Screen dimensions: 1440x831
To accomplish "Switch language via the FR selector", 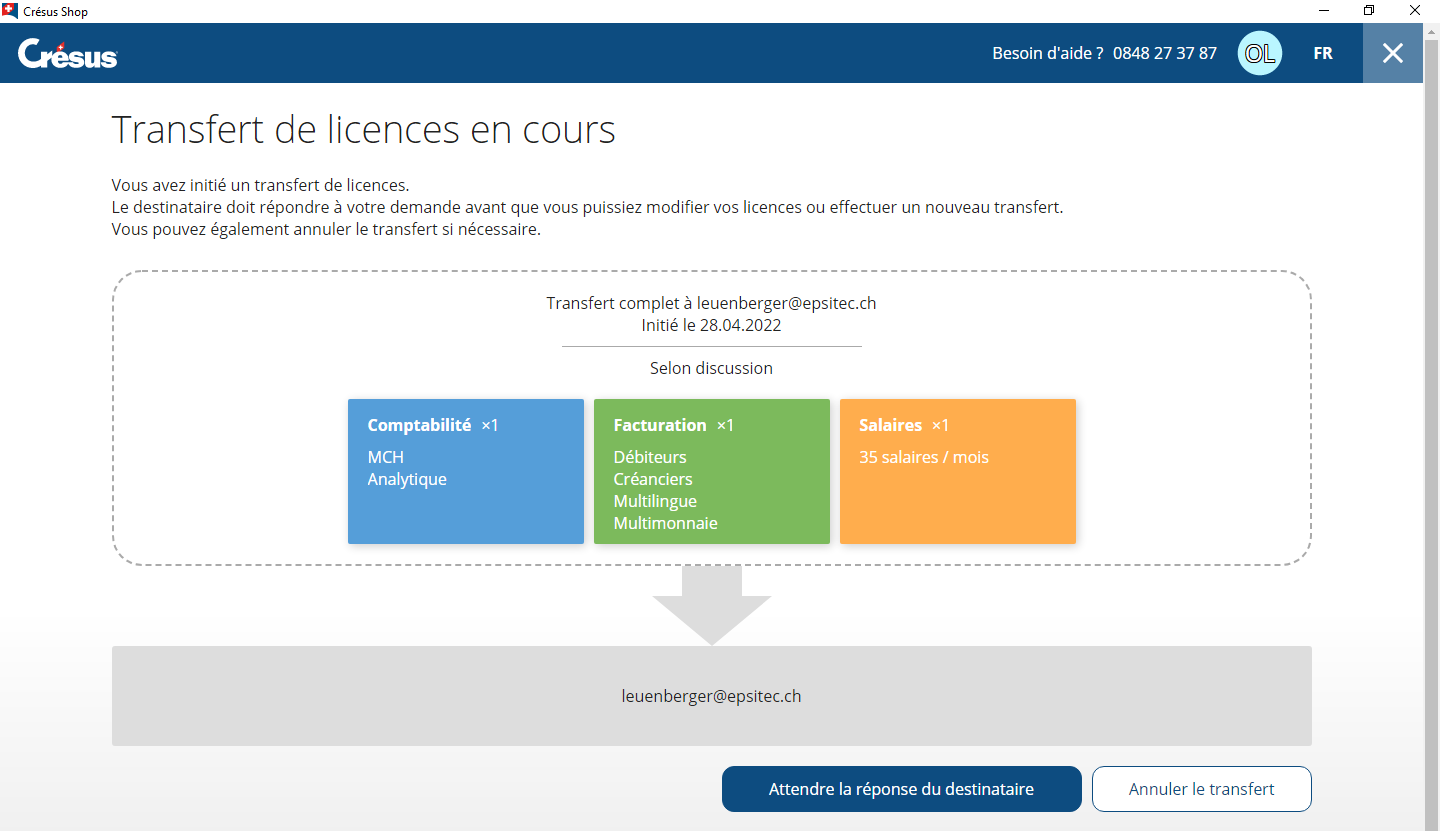I will click(1323, 54).
